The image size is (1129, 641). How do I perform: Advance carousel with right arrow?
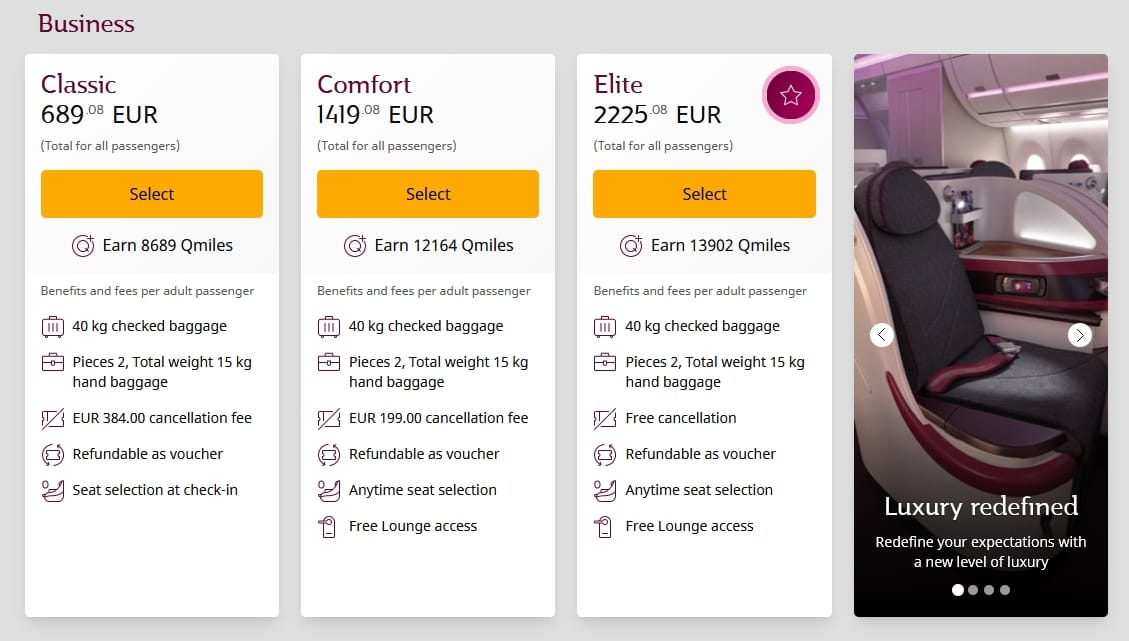[1079, 335]
